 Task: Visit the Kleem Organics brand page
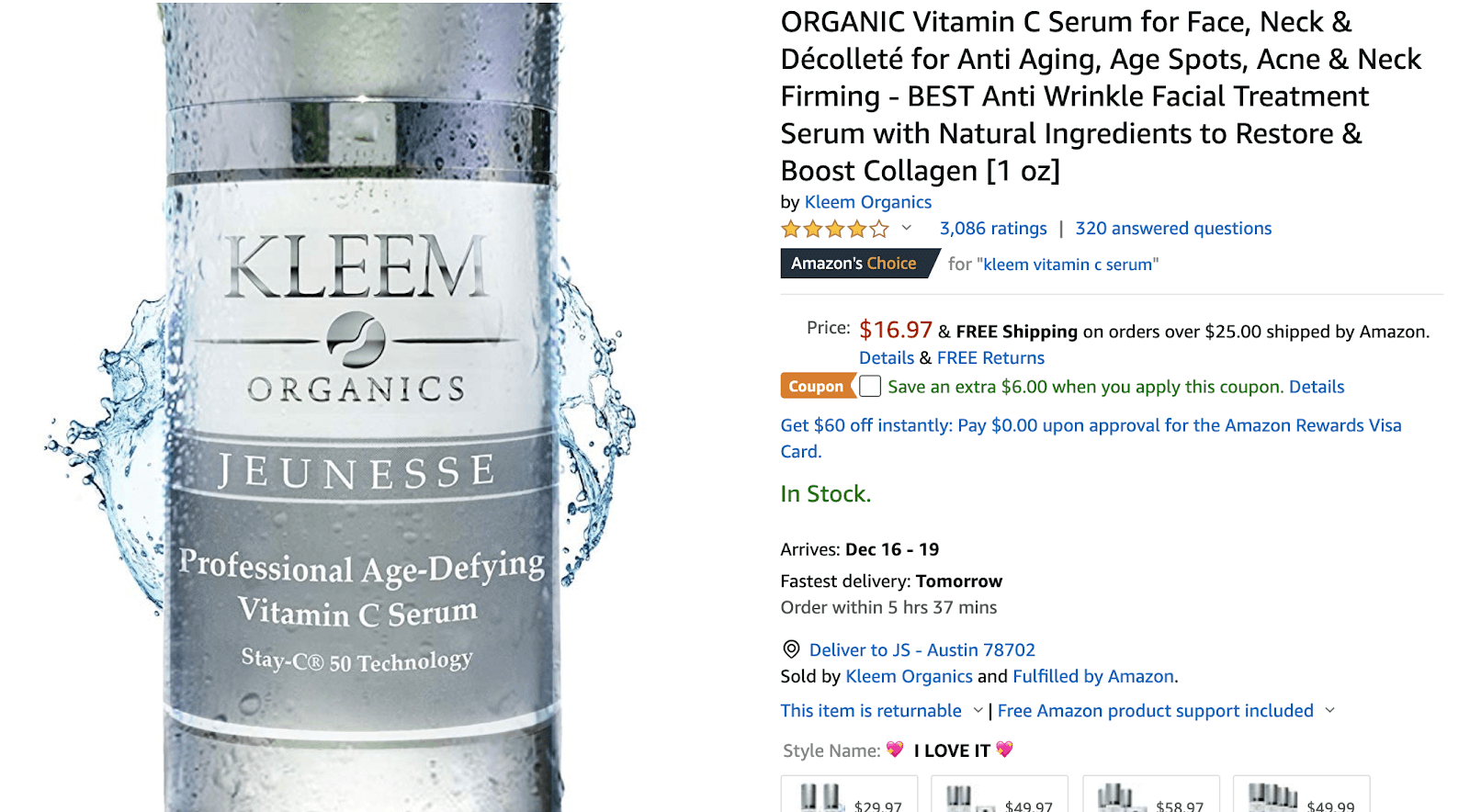867,202
